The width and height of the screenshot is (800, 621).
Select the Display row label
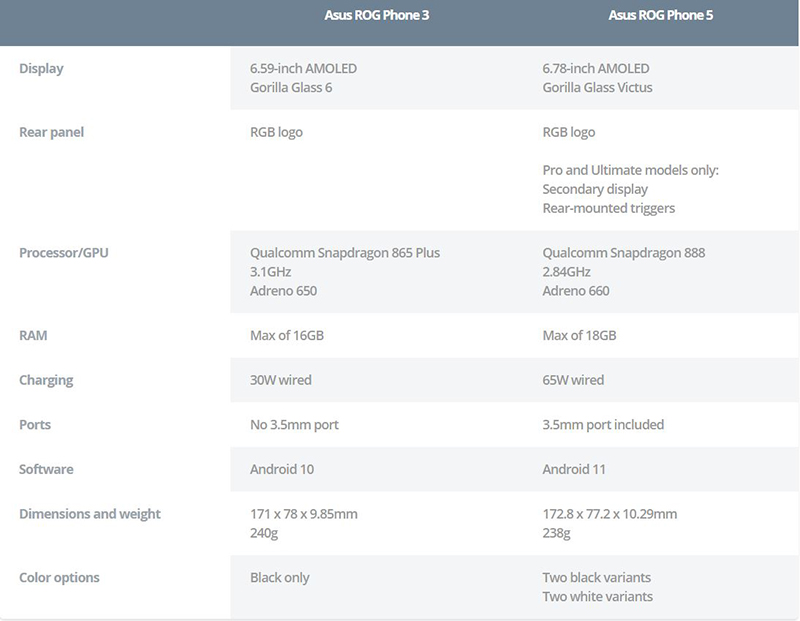pyautogui.click(x=41, y=69)
